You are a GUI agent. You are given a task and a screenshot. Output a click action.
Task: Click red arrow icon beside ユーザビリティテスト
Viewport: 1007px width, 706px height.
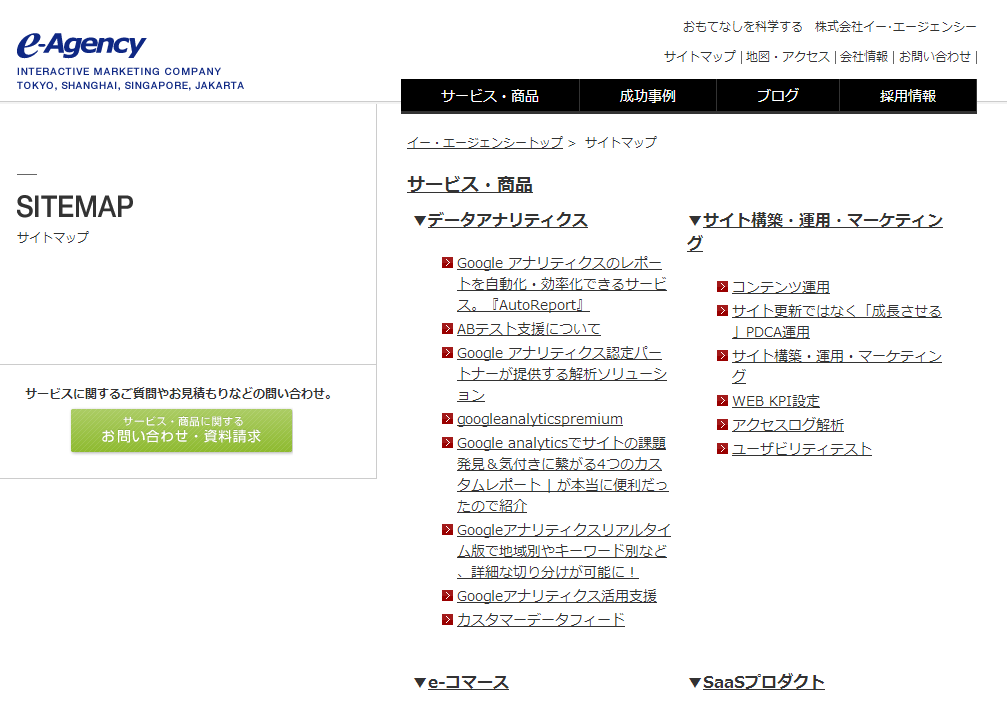[x=723, y=450]
